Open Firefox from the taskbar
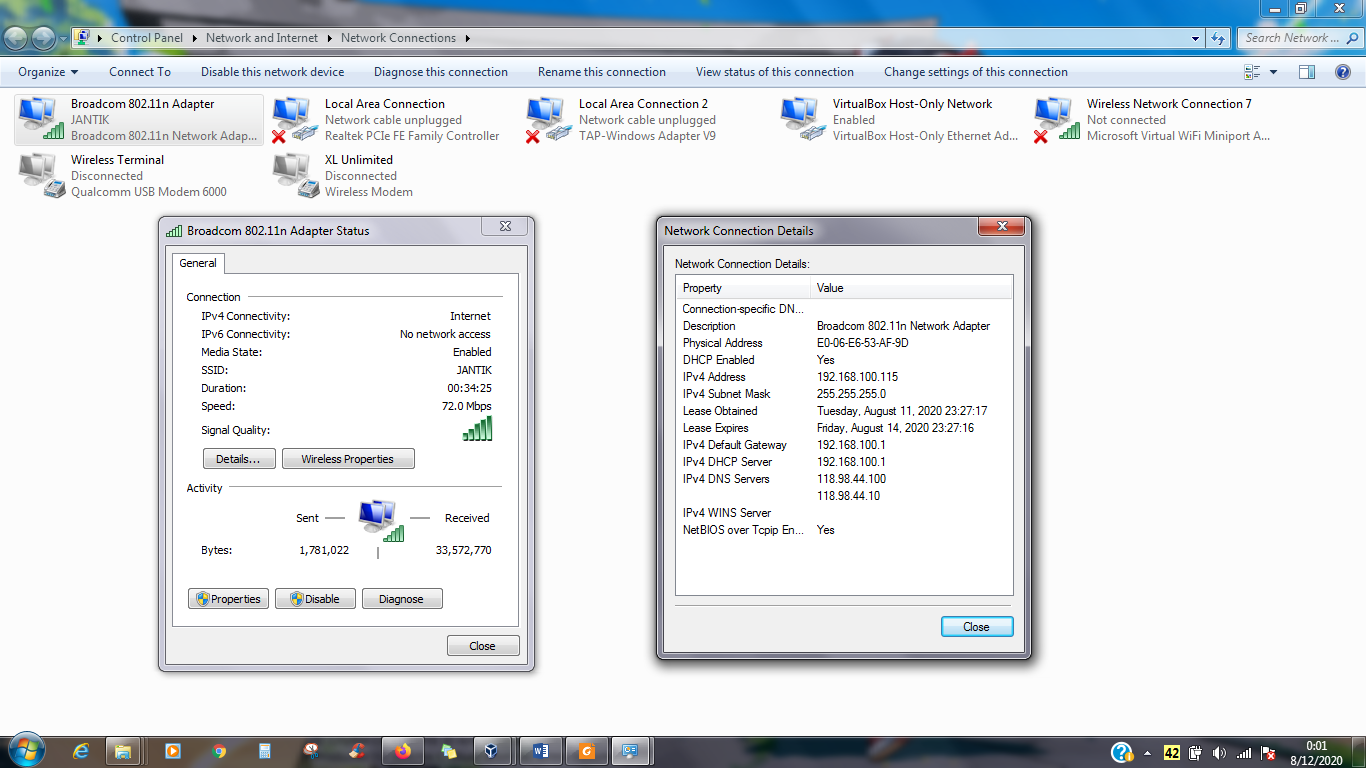The height and width of the screenshot is (768, 1366). click(403, 751)
